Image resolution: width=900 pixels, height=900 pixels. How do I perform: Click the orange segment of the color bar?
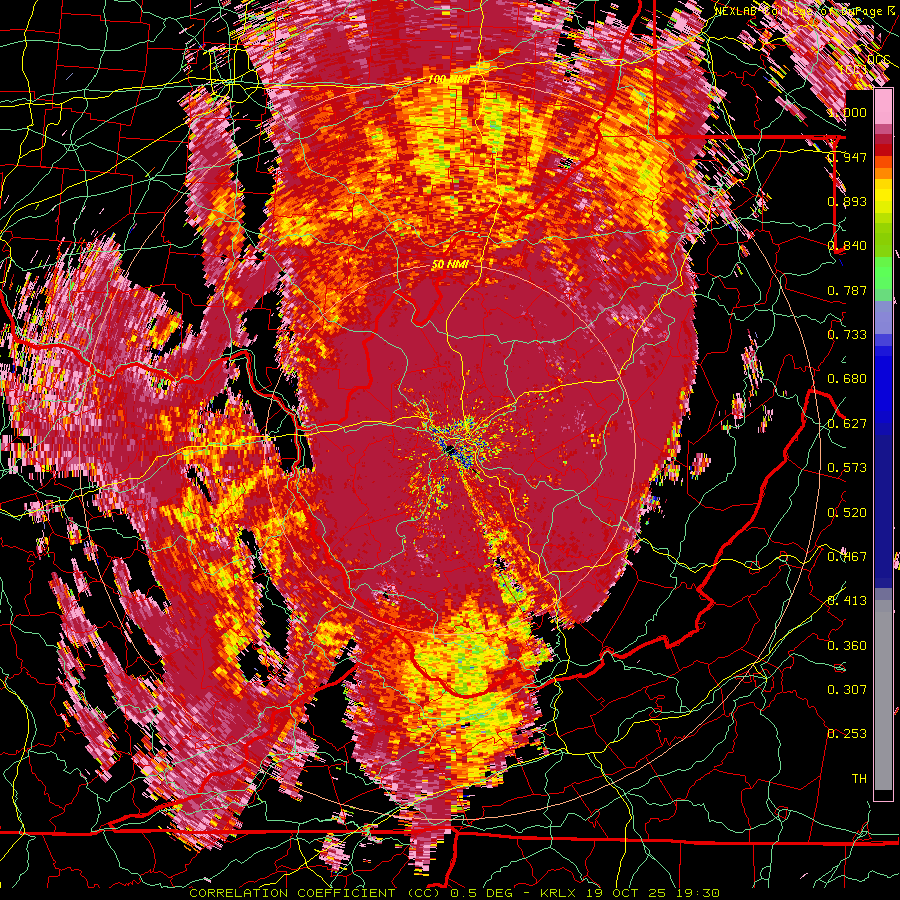coord(883,172)
